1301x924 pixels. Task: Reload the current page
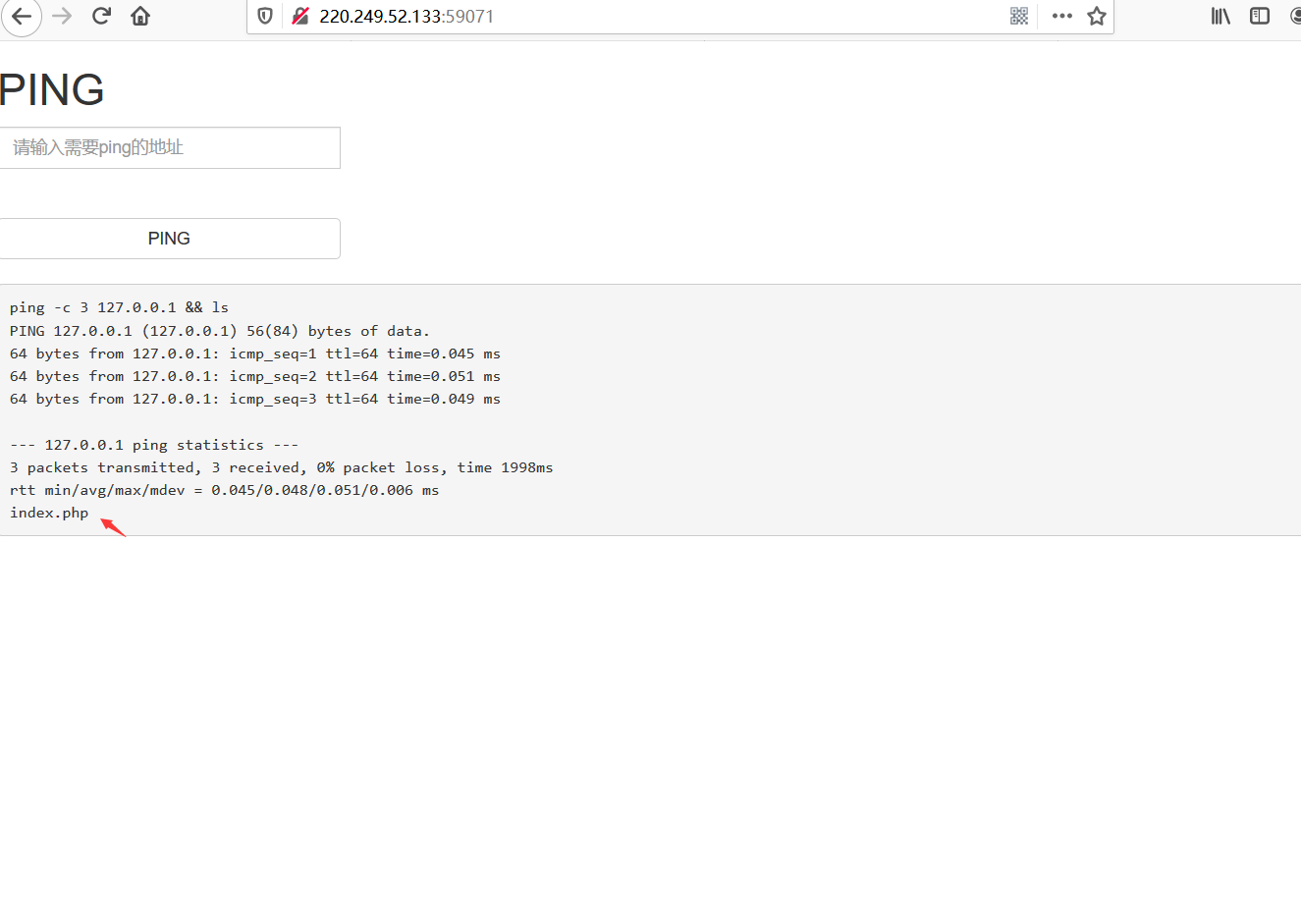(x=101, y=17)
